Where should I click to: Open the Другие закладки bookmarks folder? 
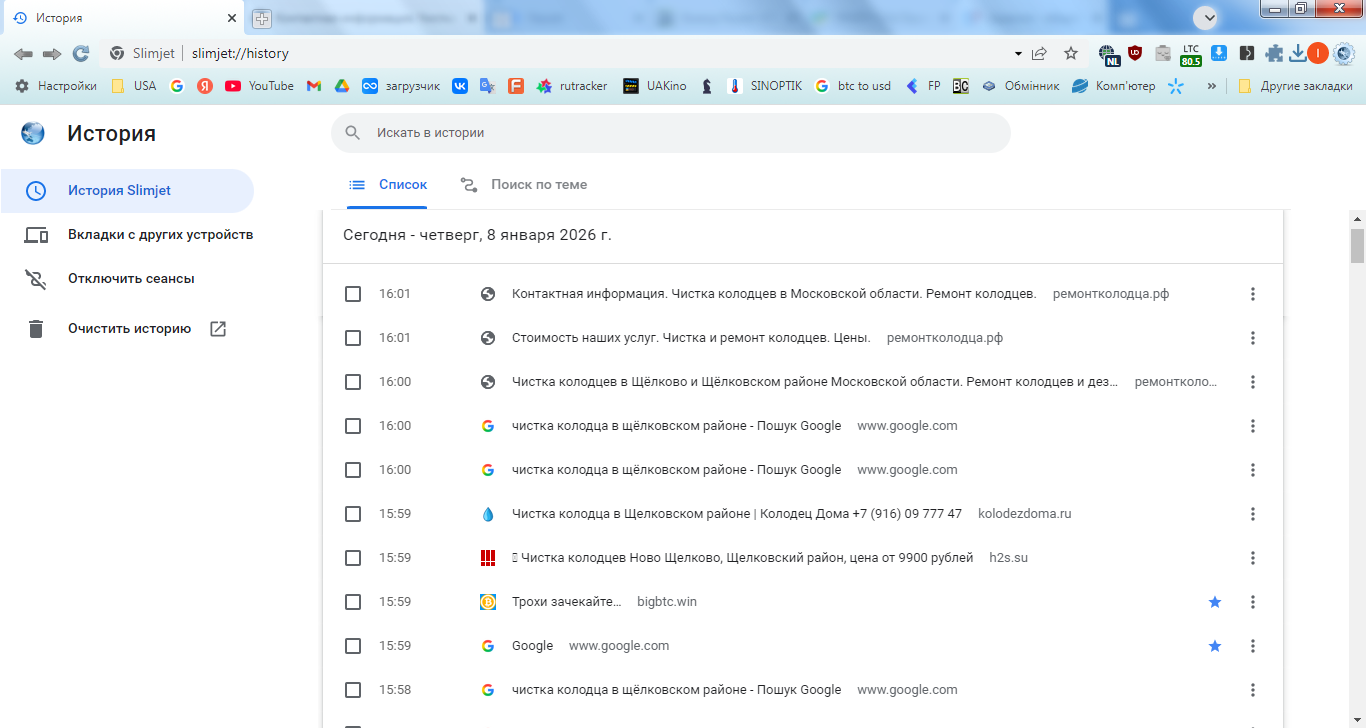(1295, 86)
